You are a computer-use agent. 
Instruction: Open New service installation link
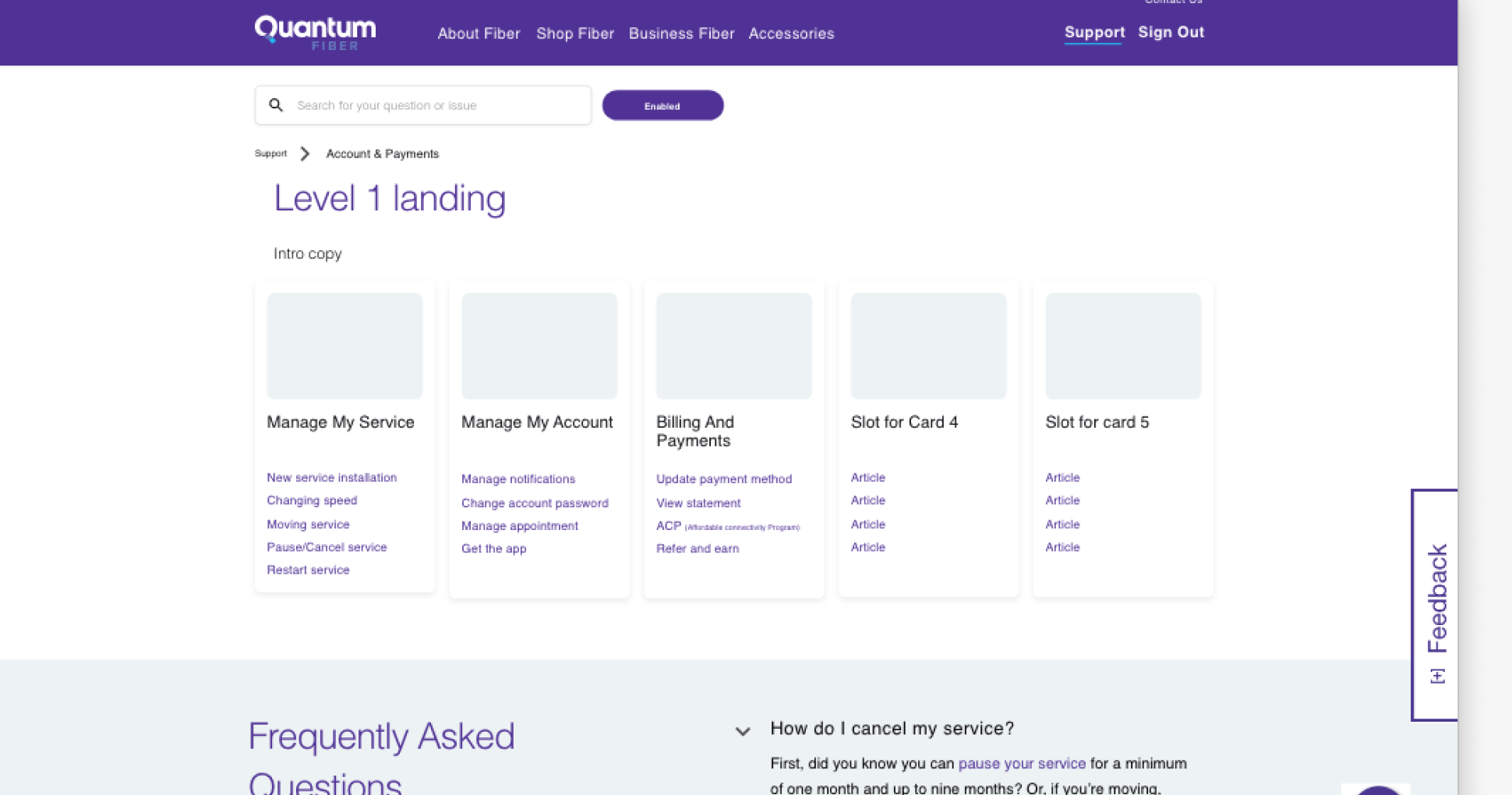coord(331,477)
